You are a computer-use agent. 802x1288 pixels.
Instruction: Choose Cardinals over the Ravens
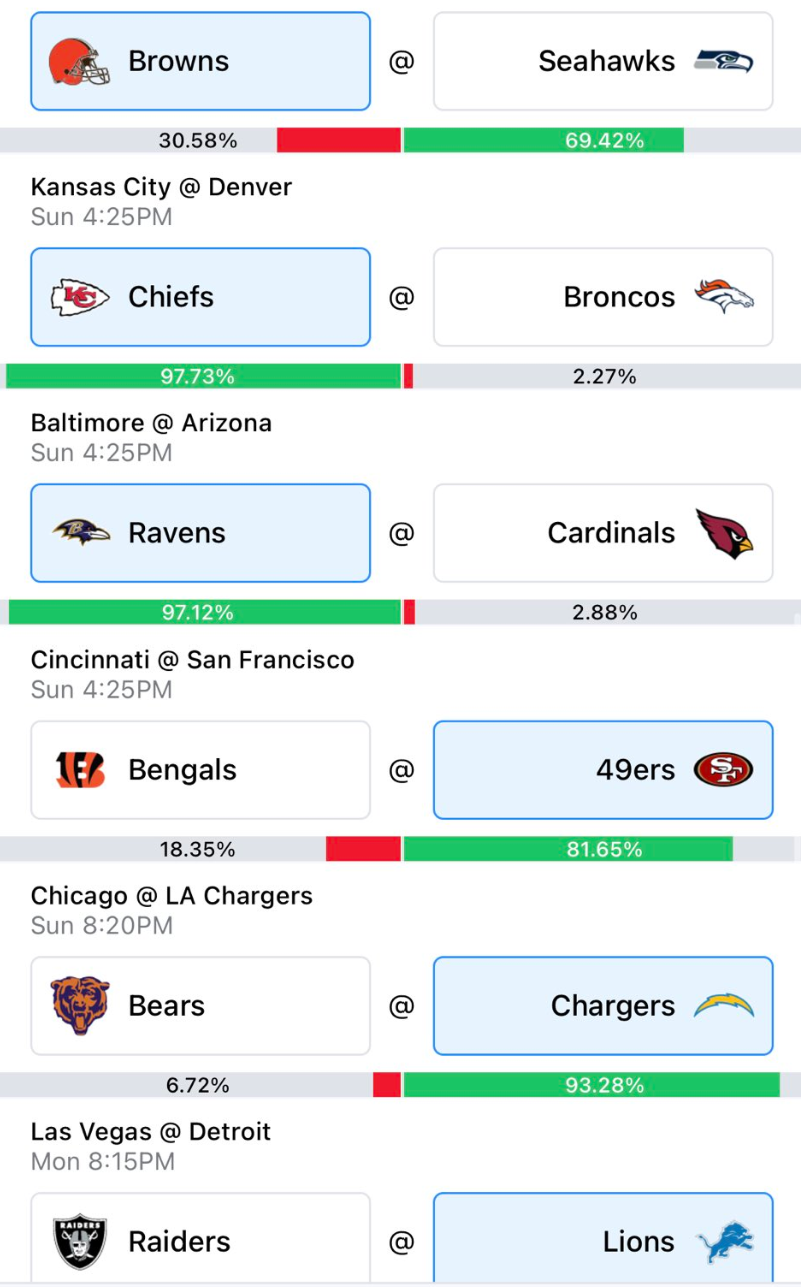click(x=603, y=533)
